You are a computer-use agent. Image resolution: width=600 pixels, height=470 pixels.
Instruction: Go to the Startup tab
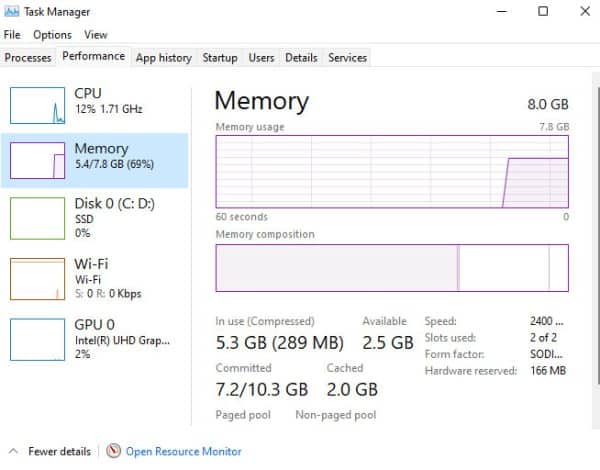(220, 58)
